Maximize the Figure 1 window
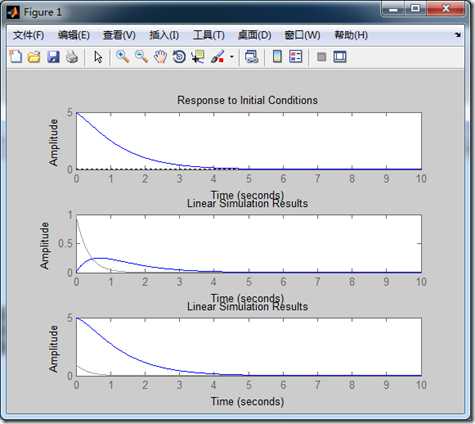 pos(415,9)
